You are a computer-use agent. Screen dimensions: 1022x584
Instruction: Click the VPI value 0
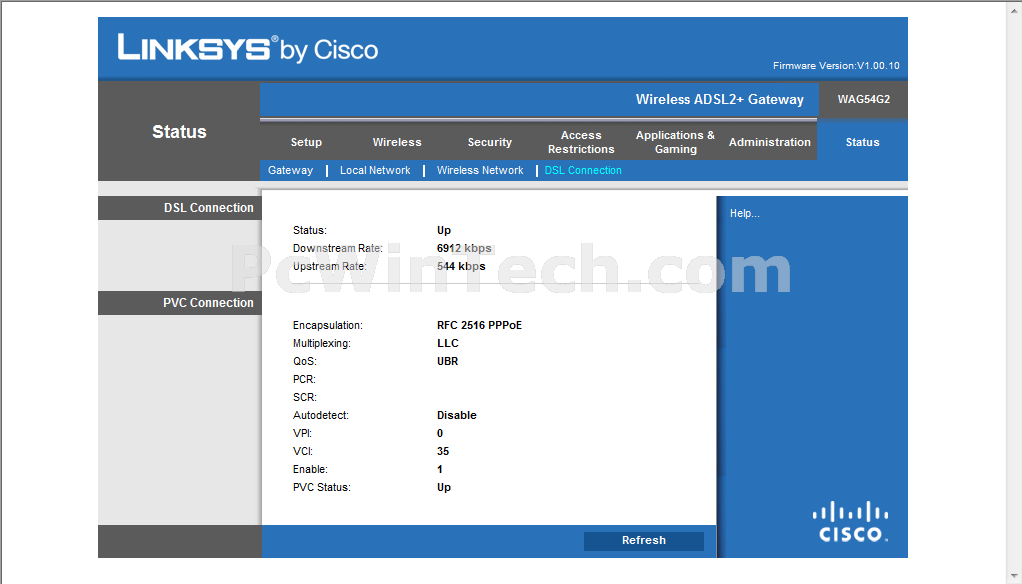point(439,433)
